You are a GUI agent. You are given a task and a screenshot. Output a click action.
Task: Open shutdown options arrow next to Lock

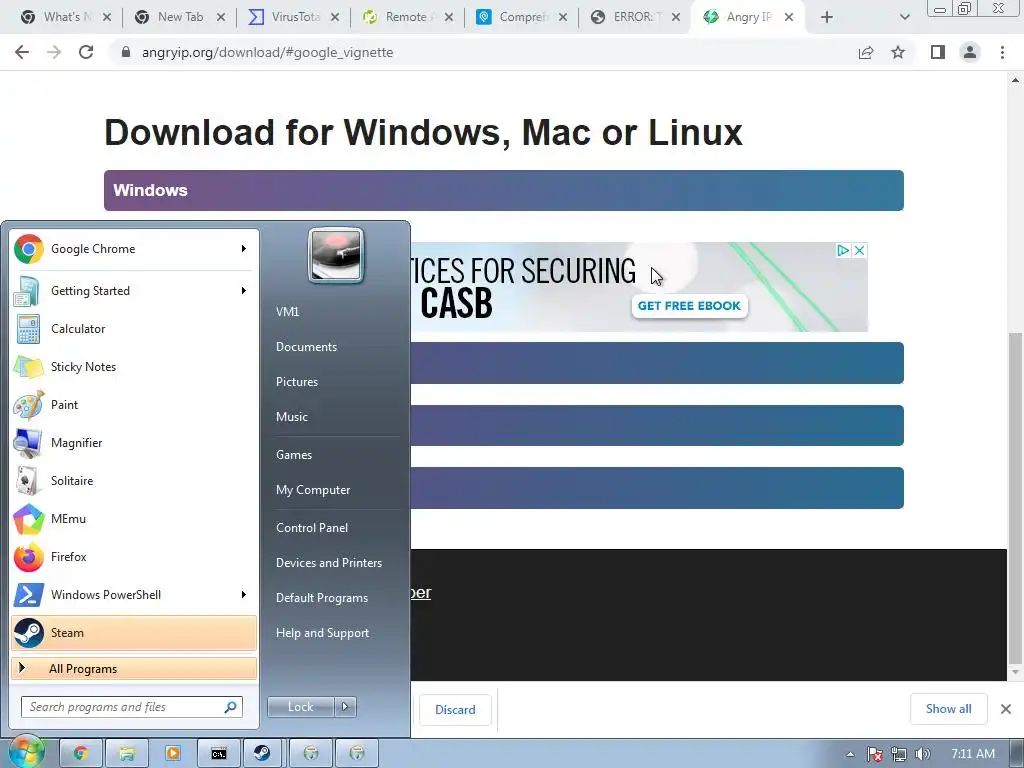point(345,707)
